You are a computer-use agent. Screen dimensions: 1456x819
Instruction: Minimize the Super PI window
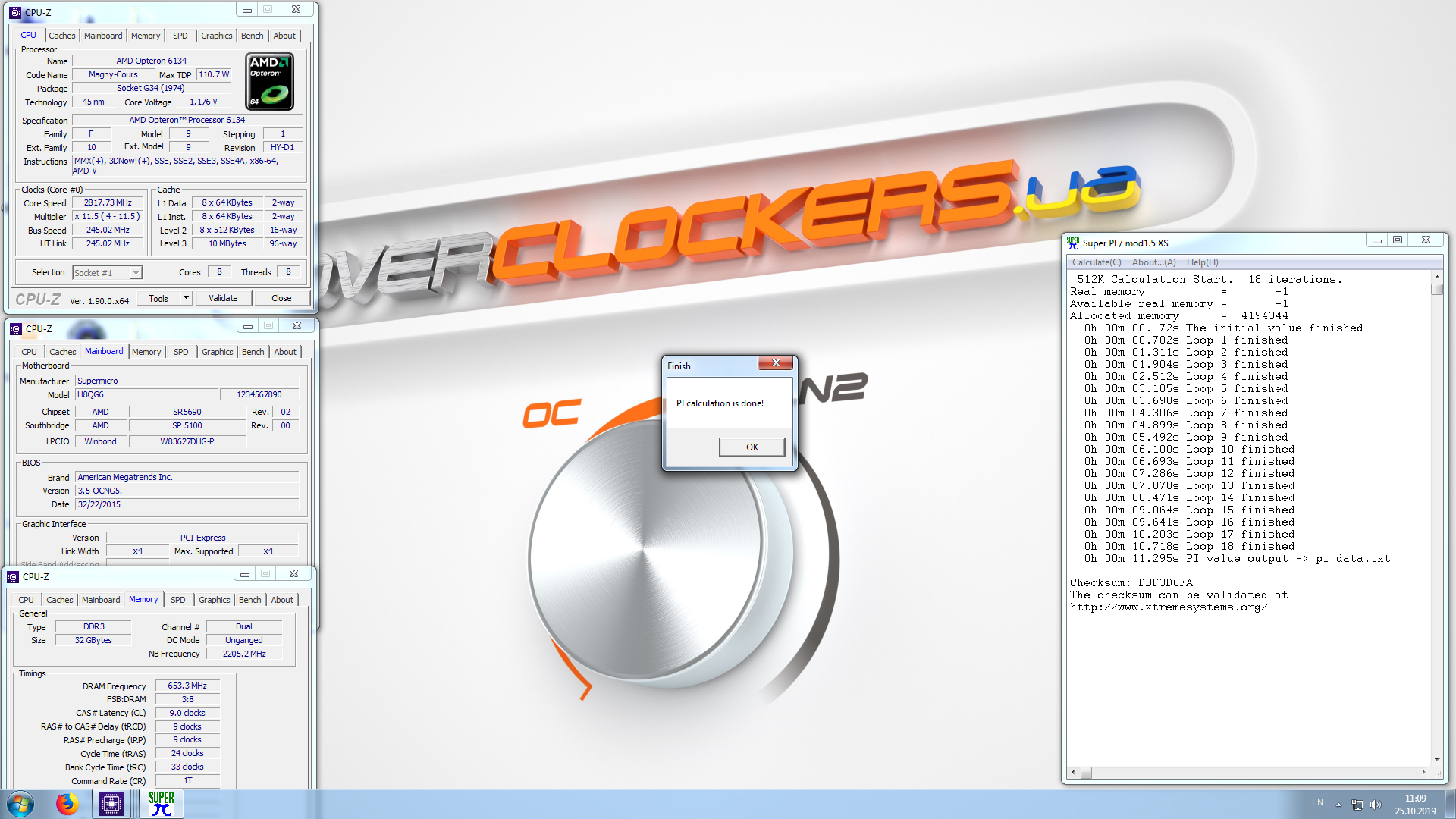point(1376,240)
